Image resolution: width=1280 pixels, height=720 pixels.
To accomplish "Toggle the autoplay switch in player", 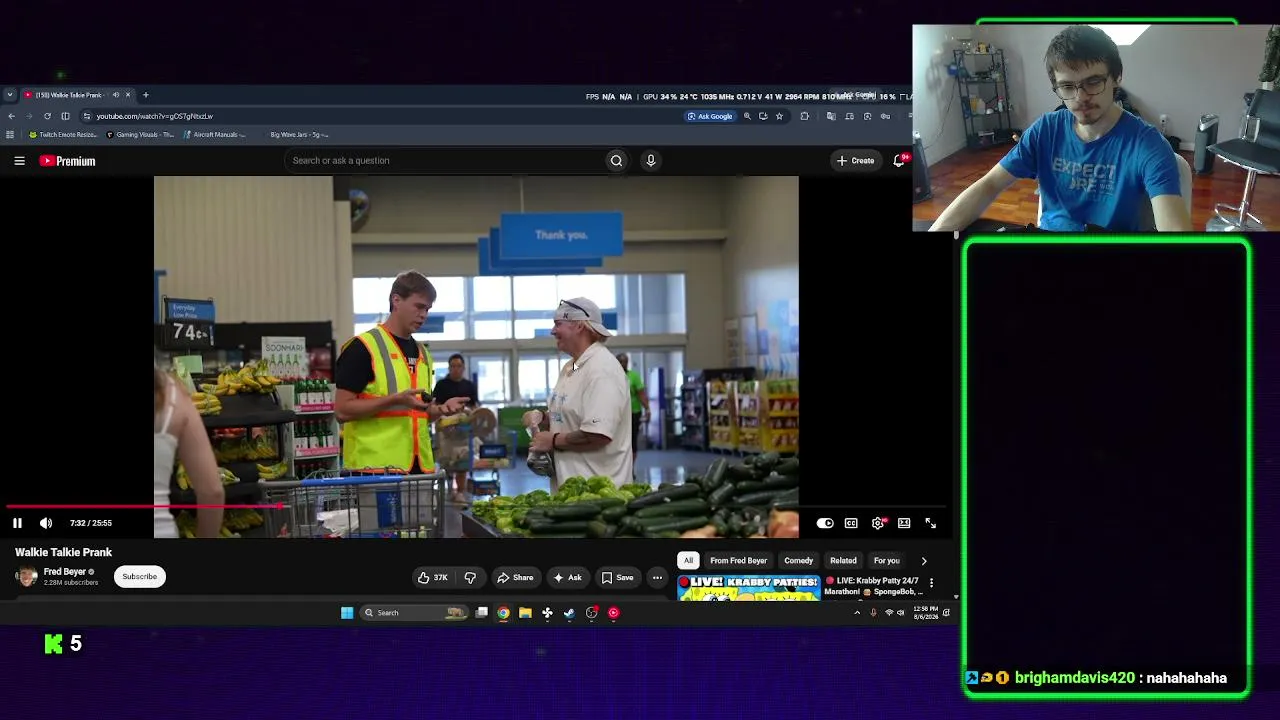I will point(825,523).
